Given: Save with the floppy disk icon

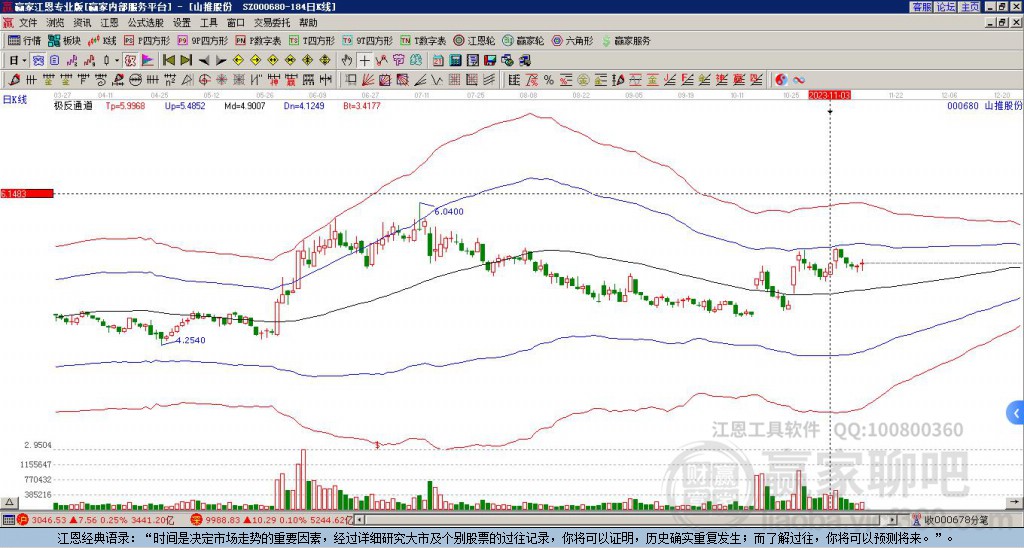Looking at the screenshot, I should point(490,61).
